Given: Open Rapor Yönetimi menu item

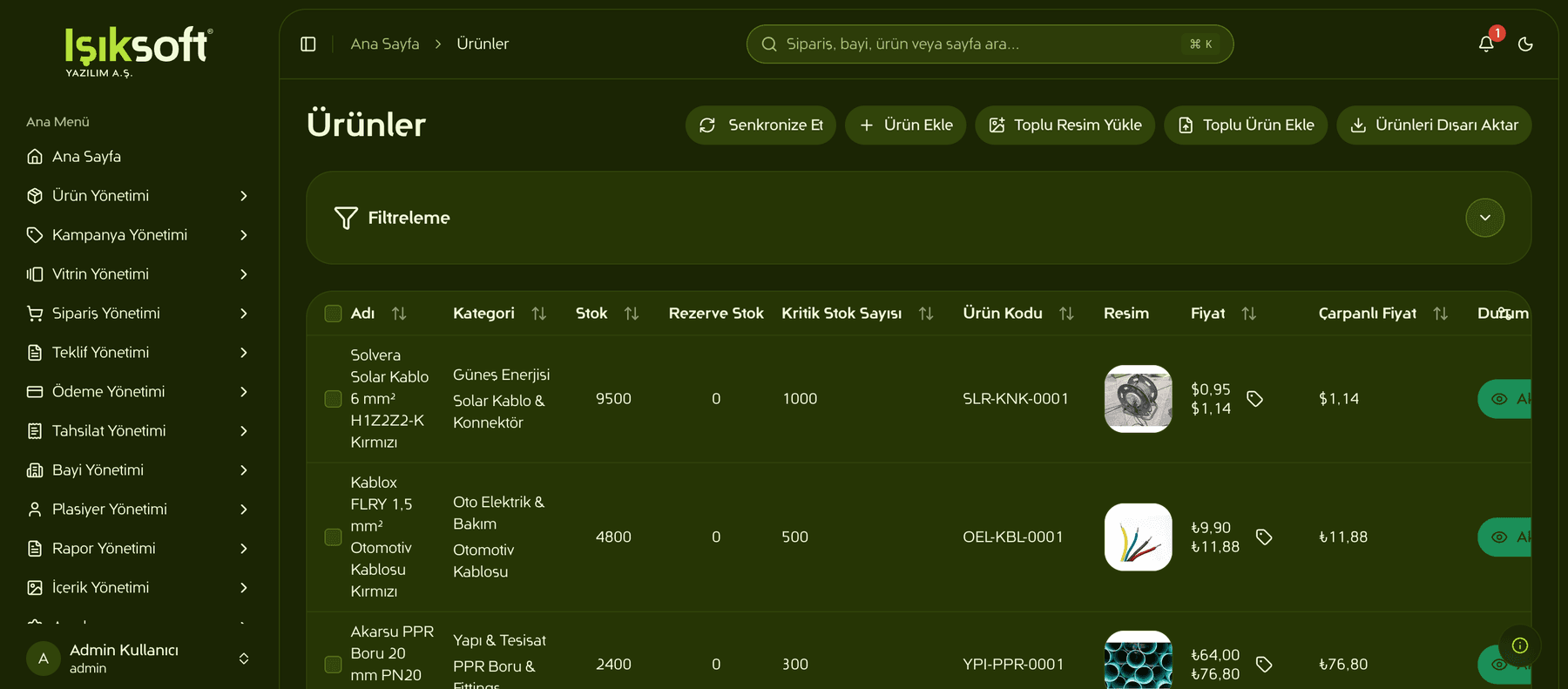Looking at the screenshot, I should tap(139, 549).
